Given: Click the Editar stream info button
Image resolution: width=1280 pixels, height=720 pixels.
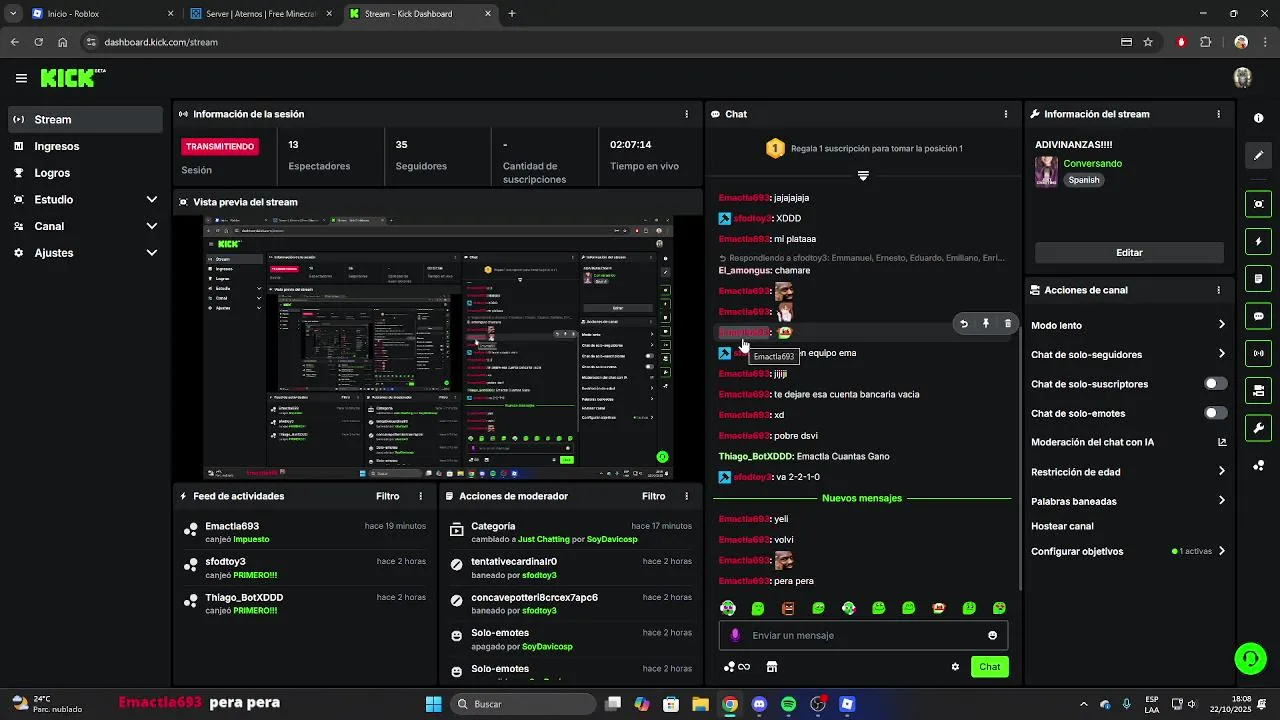Looking at the screenshot, I should tap(1129, 253).
